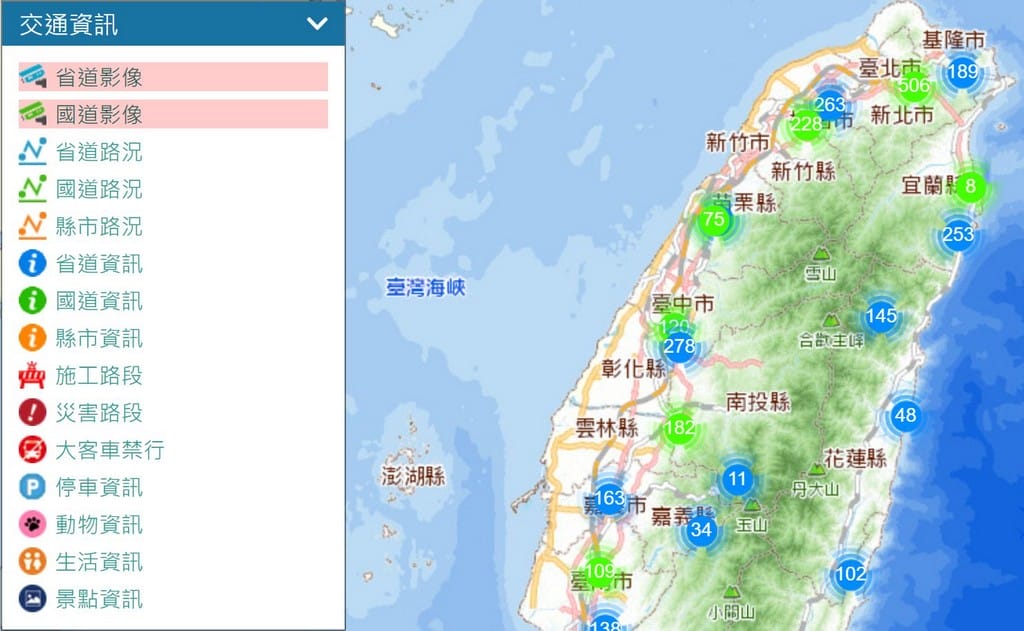This screenshot has width=1024, height=631.
Task: Open the blue 278 cluster near 臺中市
Action: pos(679,346)
